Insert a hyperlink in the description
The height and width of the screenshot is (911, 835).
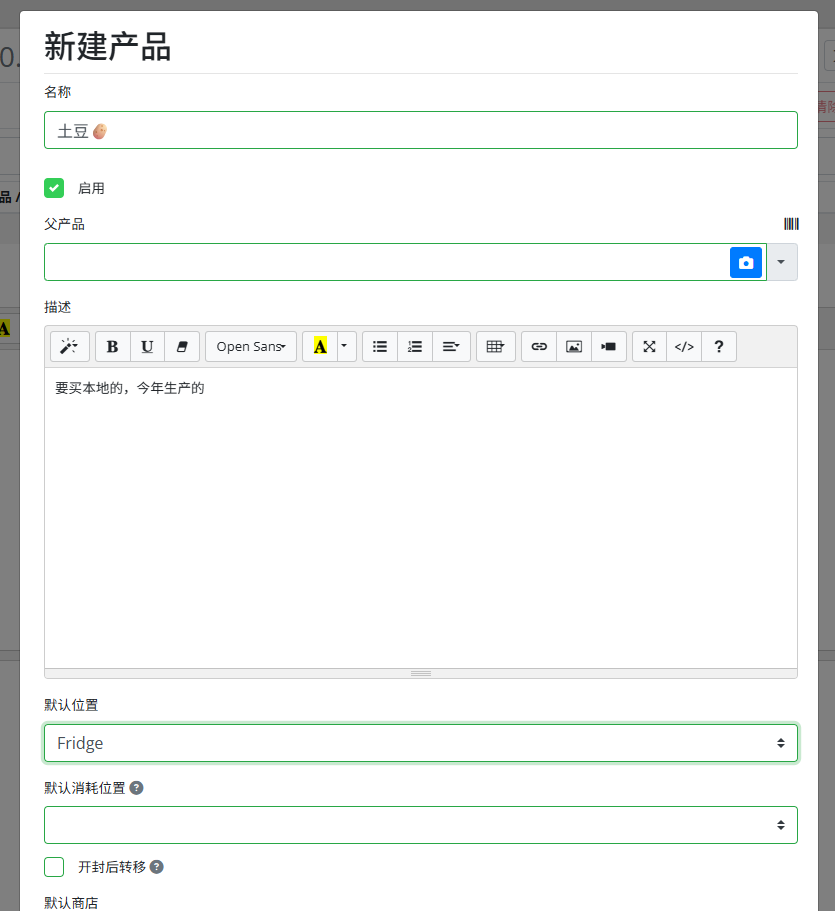click(x=539, y=347)
